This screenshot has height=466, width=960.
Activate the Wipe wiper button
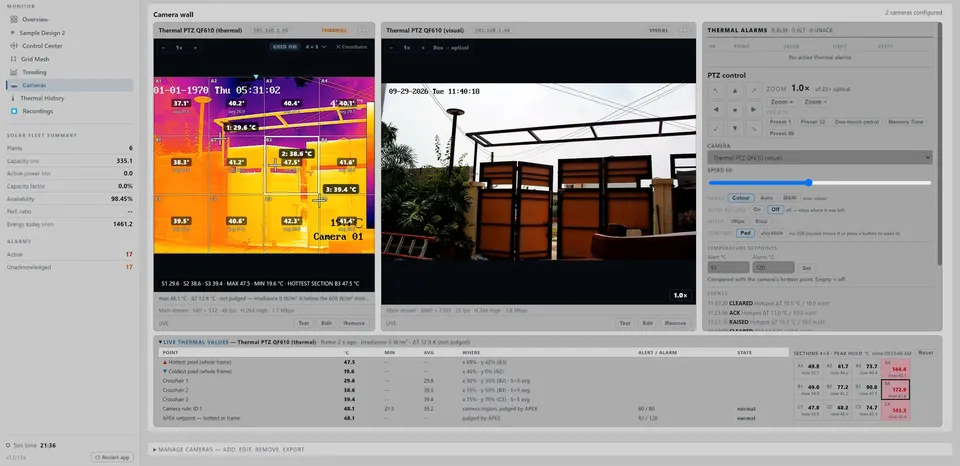(739, 221)
